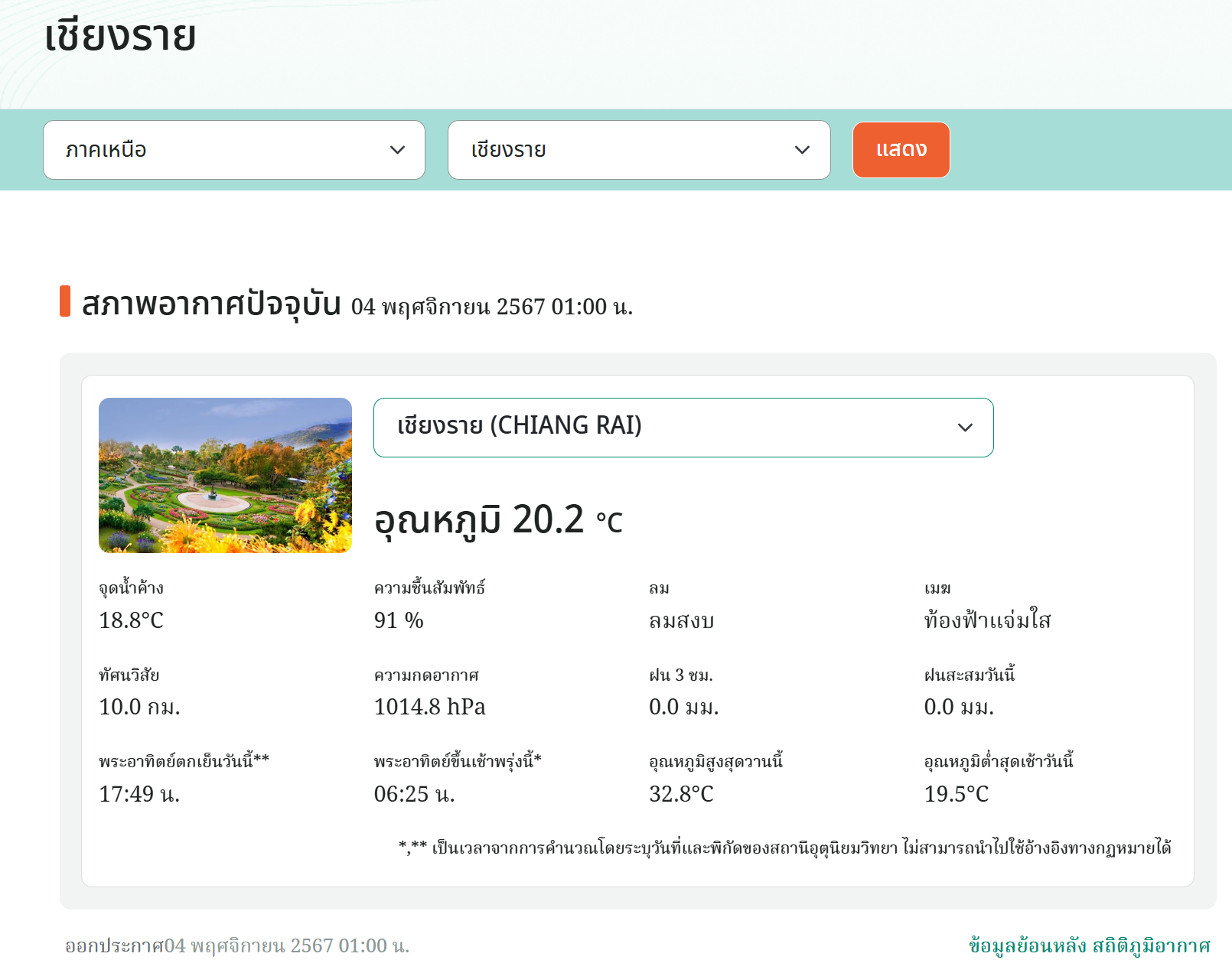The image size is (1232, 973).
Task: Click the ฝนสะสมวันนี้ label
Action: pyautogui.click(x=970, y=675)
